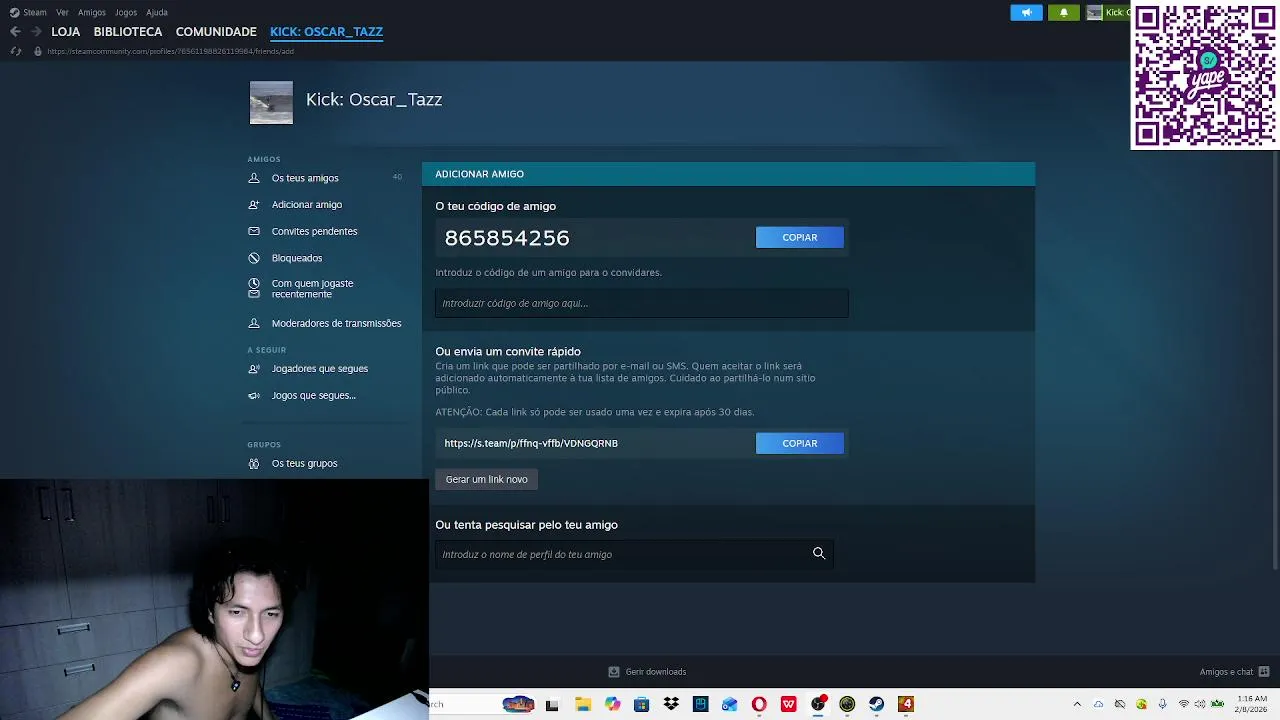Select the friend code number 865854256
The height and width of the screenshot is (720, 1280).
507,237
